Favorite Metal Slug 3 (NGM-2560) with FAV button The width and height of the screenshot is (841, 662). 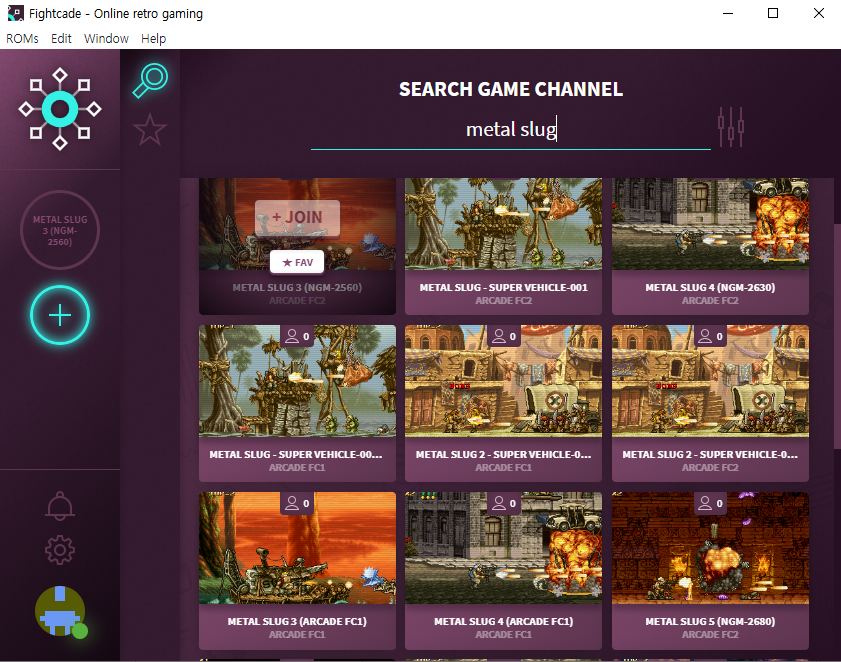pos(297,262)
